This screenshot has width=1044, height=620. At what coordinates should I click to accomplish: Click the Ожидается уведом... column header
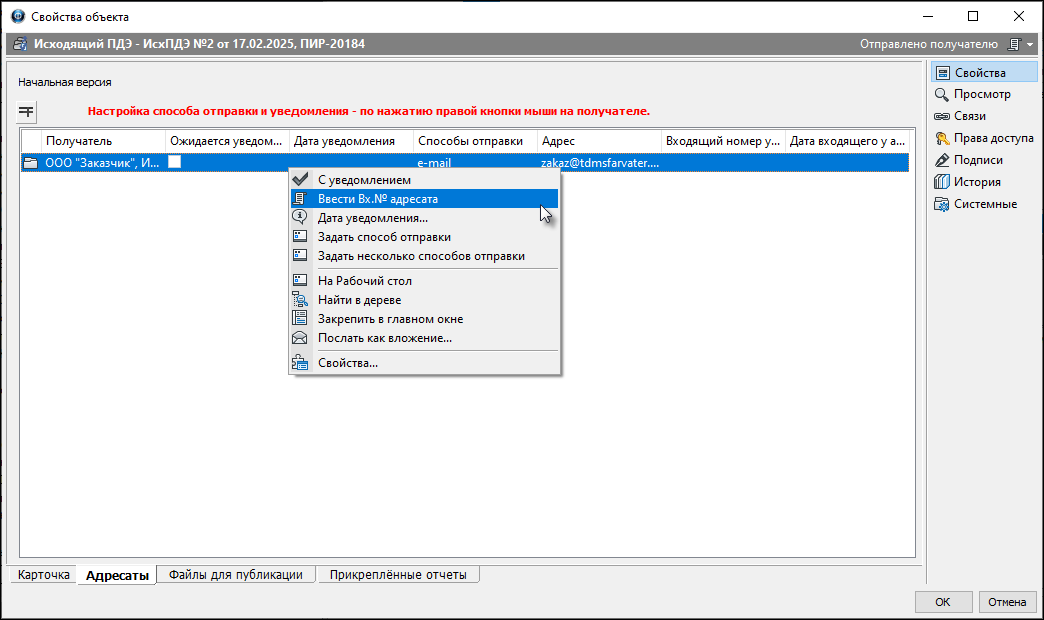point(227,141)
